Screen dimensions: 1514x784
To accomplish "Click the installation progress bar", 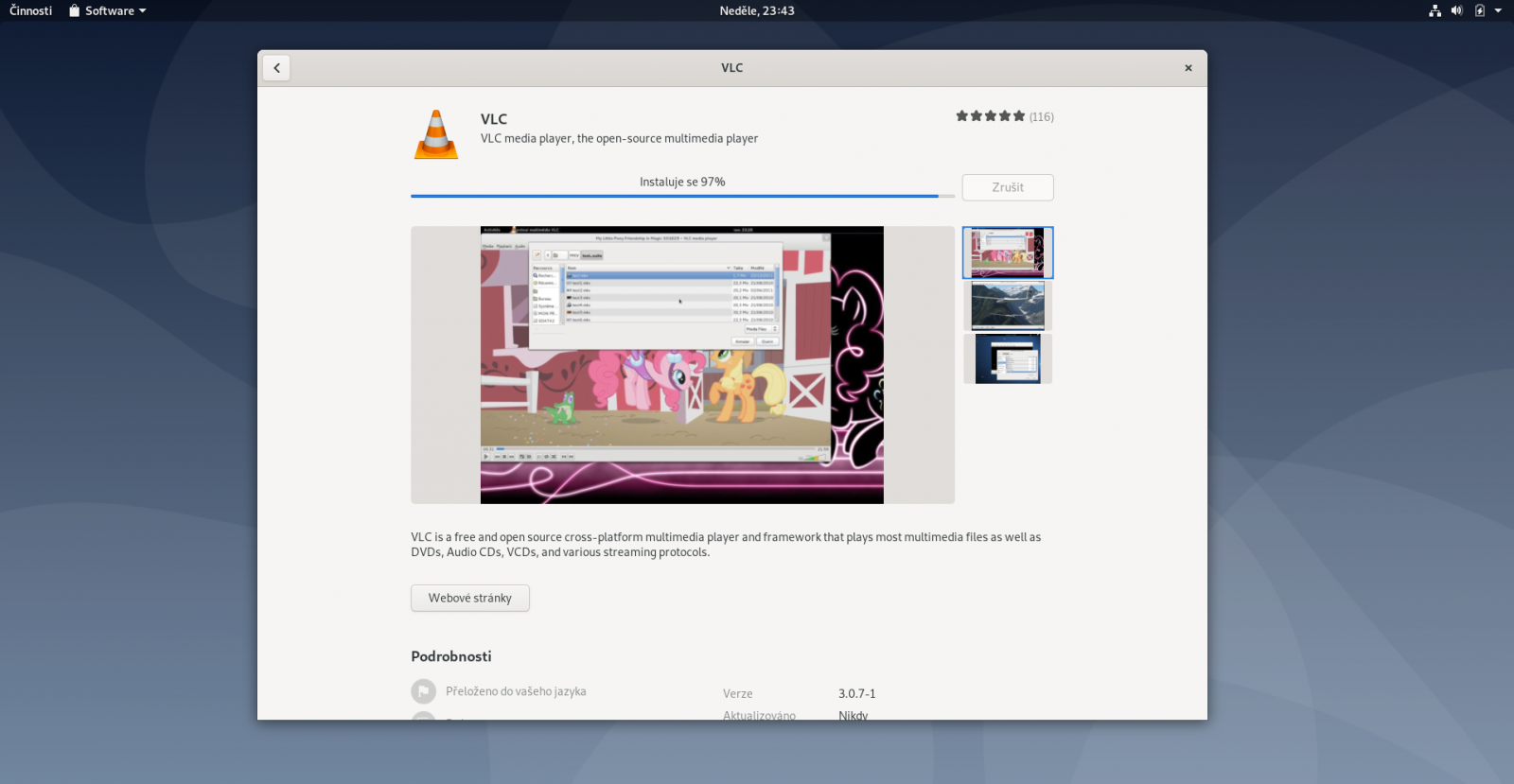I will (682, 196).
